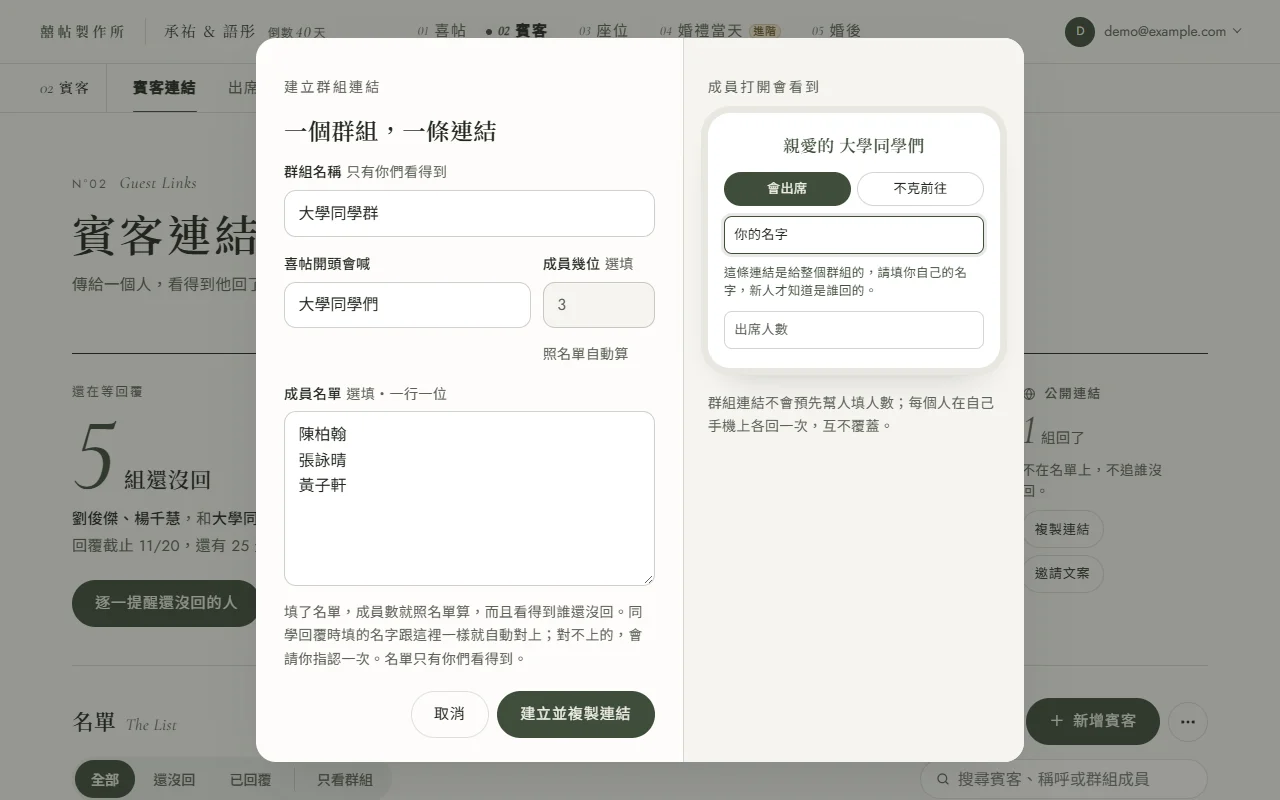Screen dimensions: 1280x800
Task: Click the 新增賓客 button
Action: pyautogui.click(x=1093, y=721)
